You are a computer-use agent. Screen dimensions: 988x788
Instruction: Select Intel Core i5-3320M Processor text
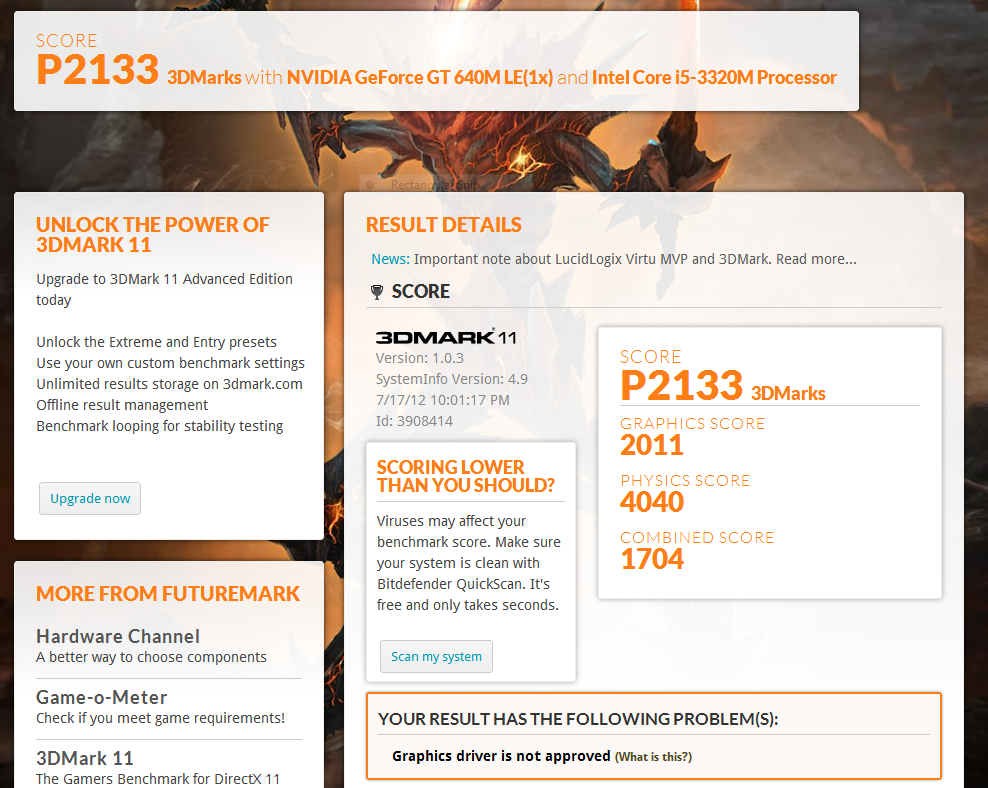pyautogui.click(x=714, y=77)
